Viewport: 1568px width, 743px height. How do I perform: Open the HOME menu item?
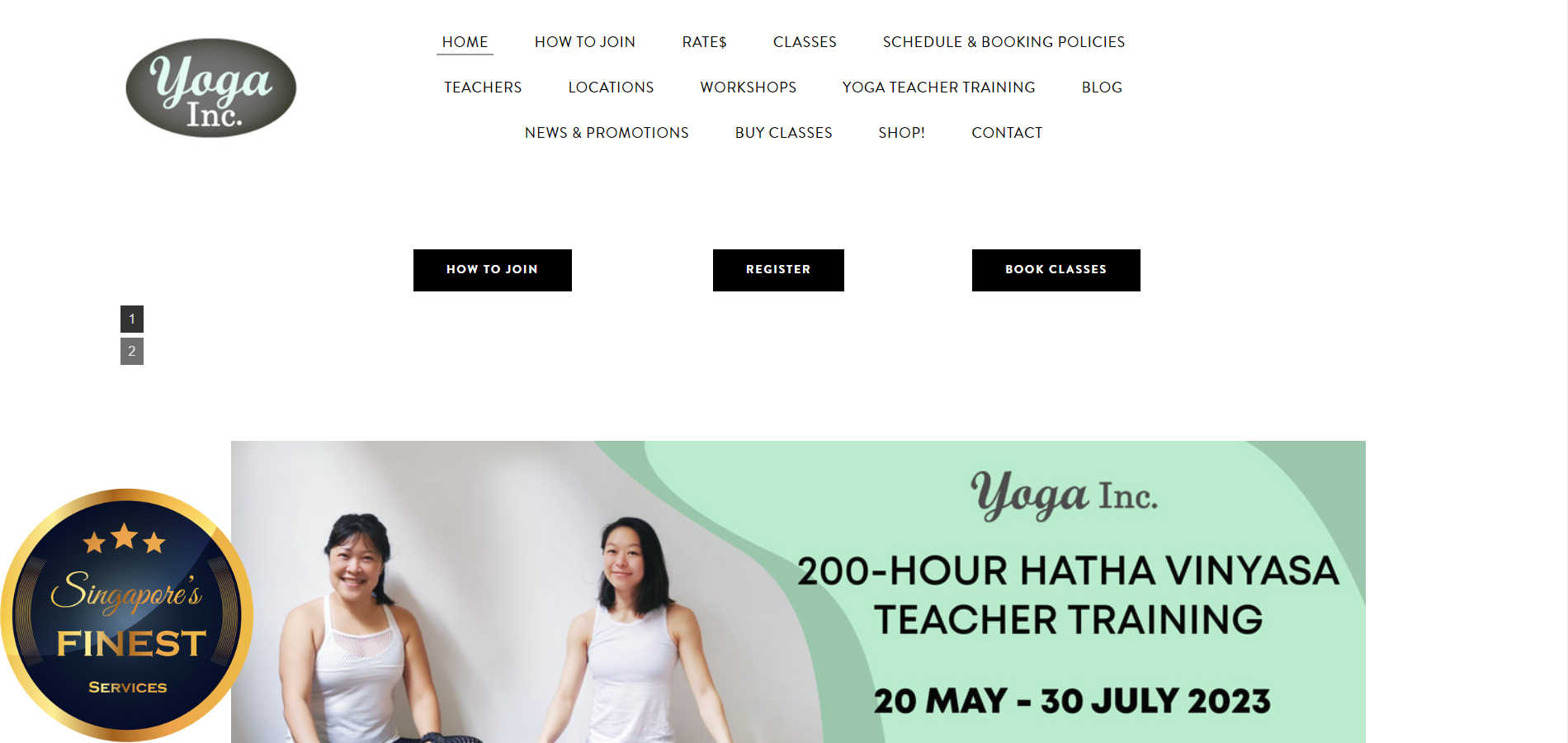click(x=465, y=42)
